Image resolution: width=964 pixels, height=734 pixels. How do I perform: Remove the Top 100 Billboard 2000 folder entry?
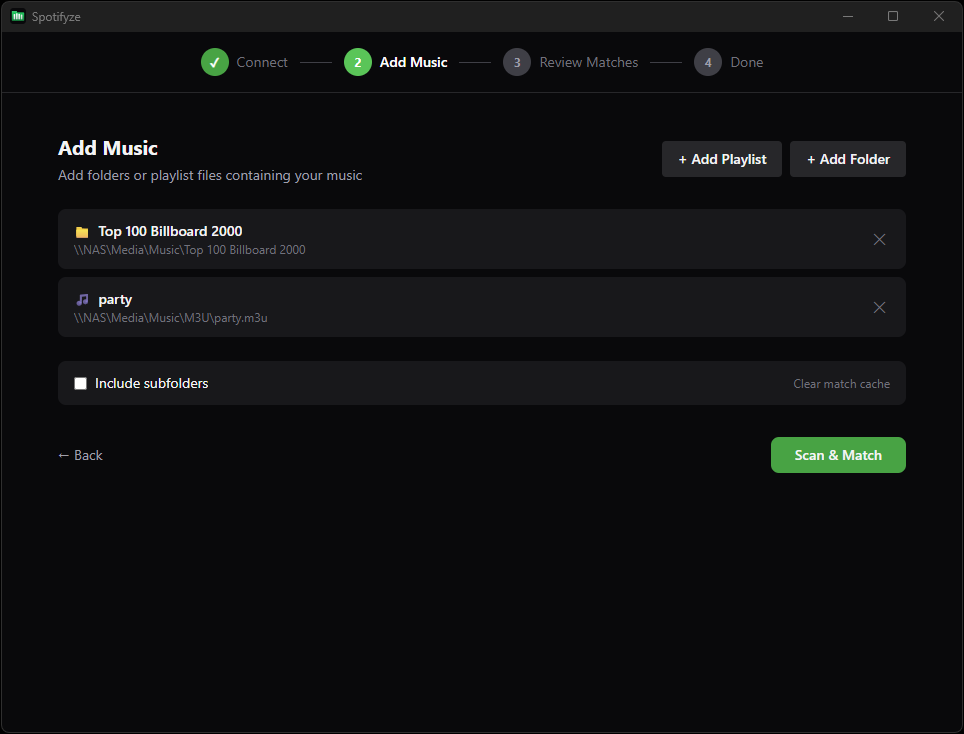pos(879,239)
